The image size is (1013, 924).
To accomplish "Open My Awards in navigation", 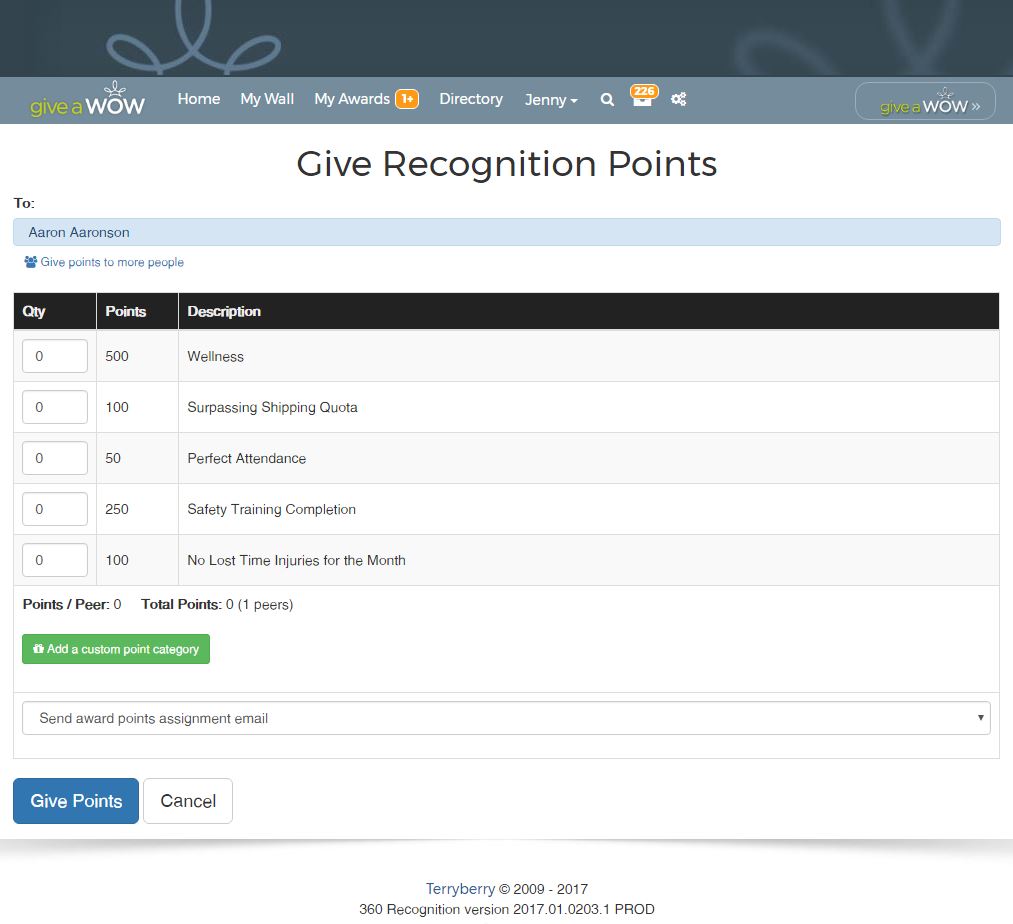I will pos(352,99).
